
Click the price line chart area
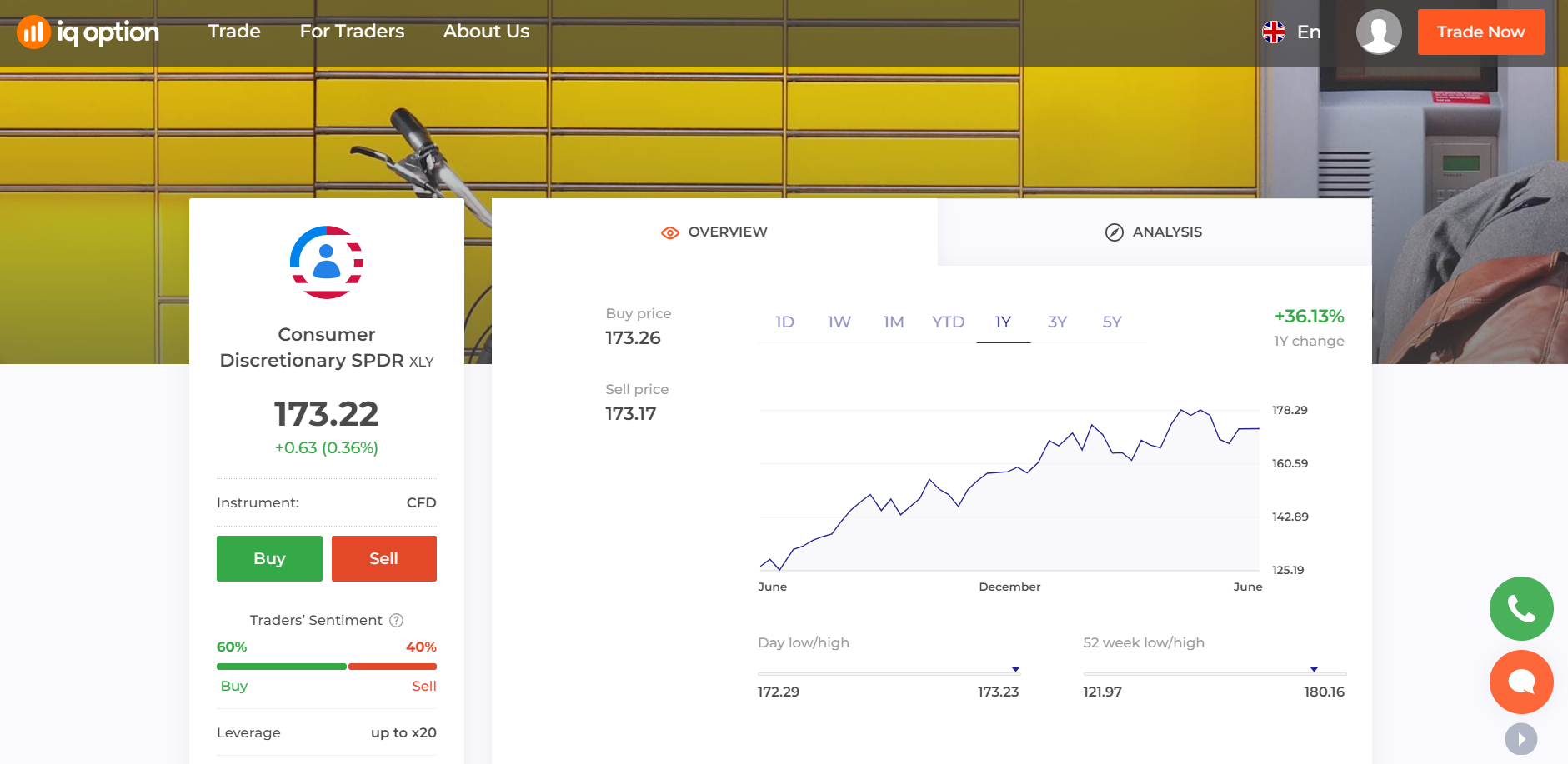(x=1009, y=490)
